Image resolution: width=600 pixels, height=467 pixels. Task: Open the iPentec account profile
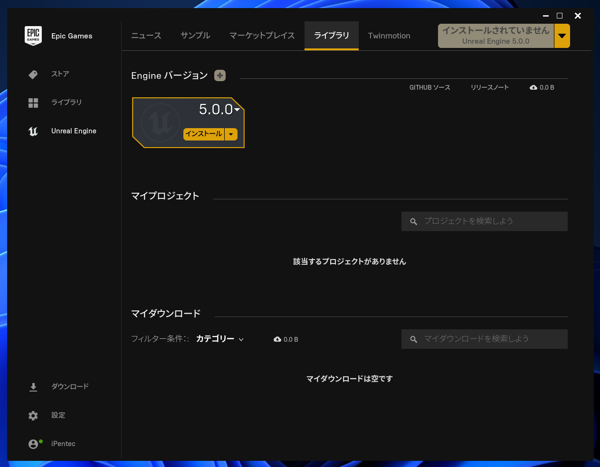click(63, 444)
